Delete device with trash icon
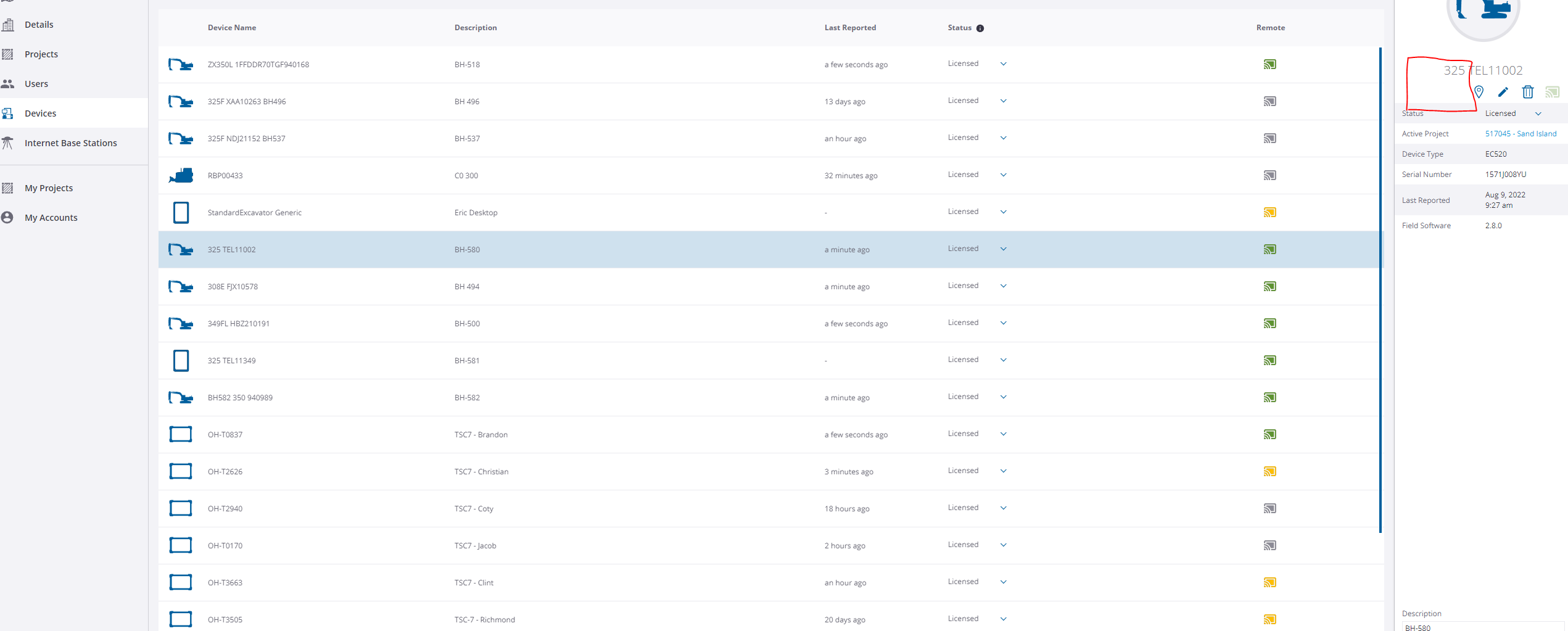Viewport: 1568px width, 631px height. pyautogui.click(x=1528, y=92)
